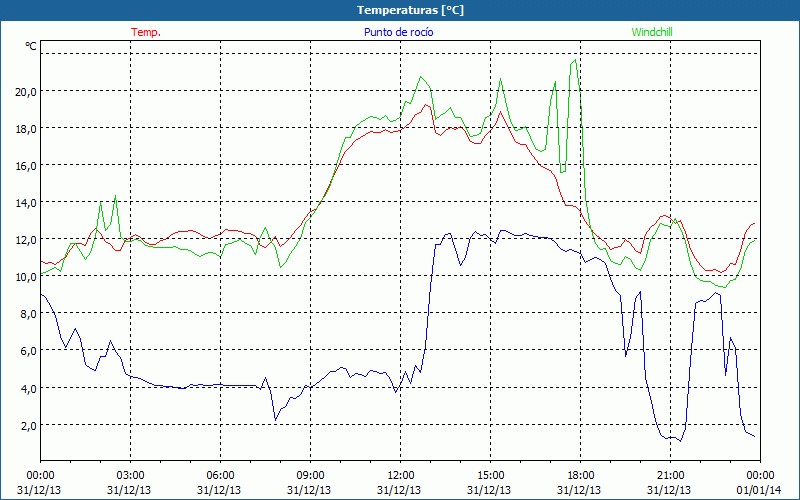Click the Temperaturas [°C] chart title
This screenshot has height=500, width=800.
(x=410, y=10)
